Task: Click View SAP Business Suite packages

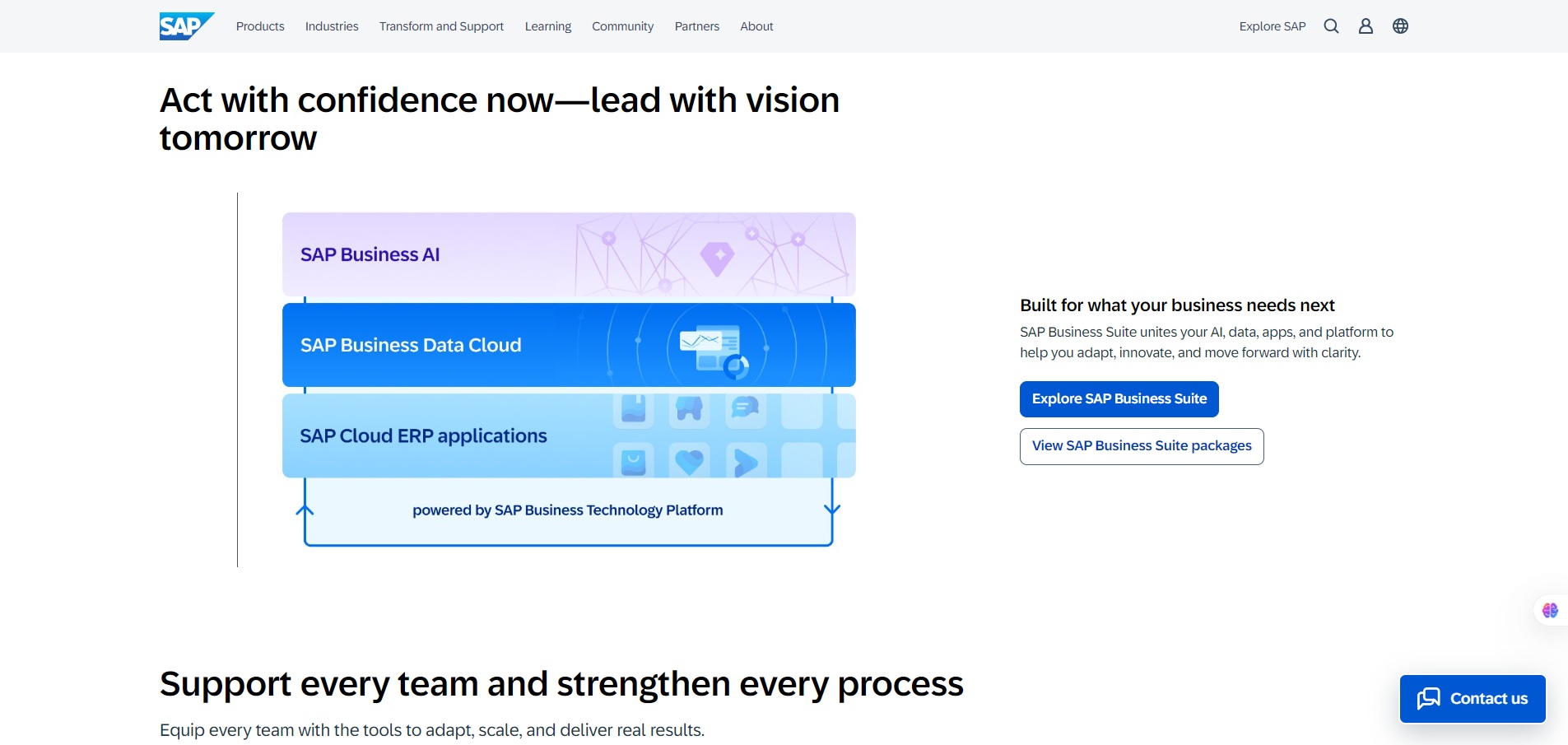Action: tap(1142, 446)
